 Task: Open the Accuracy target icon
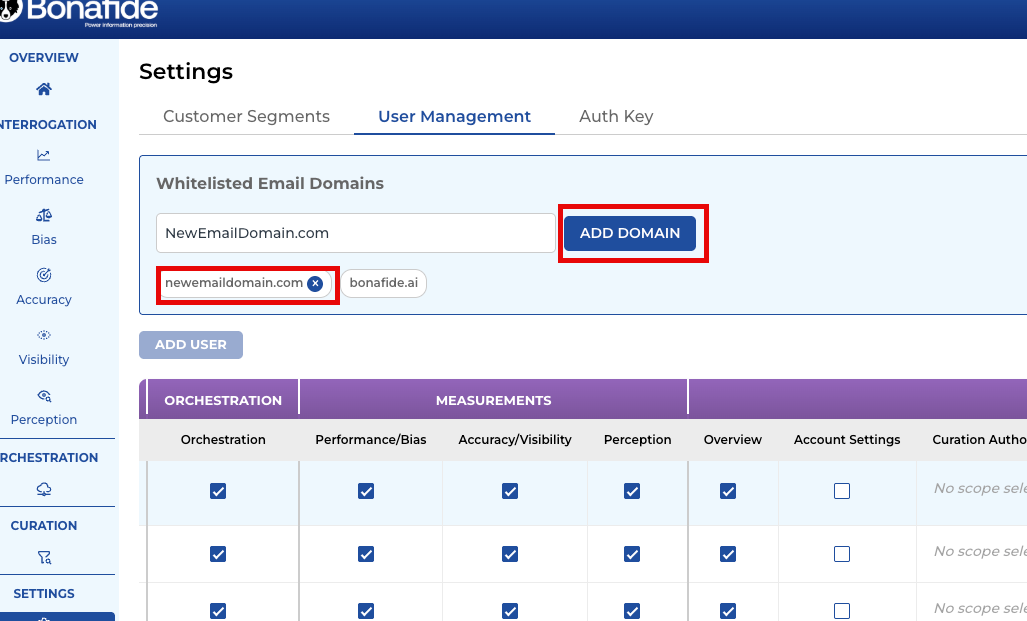click(x=44, y=275)
